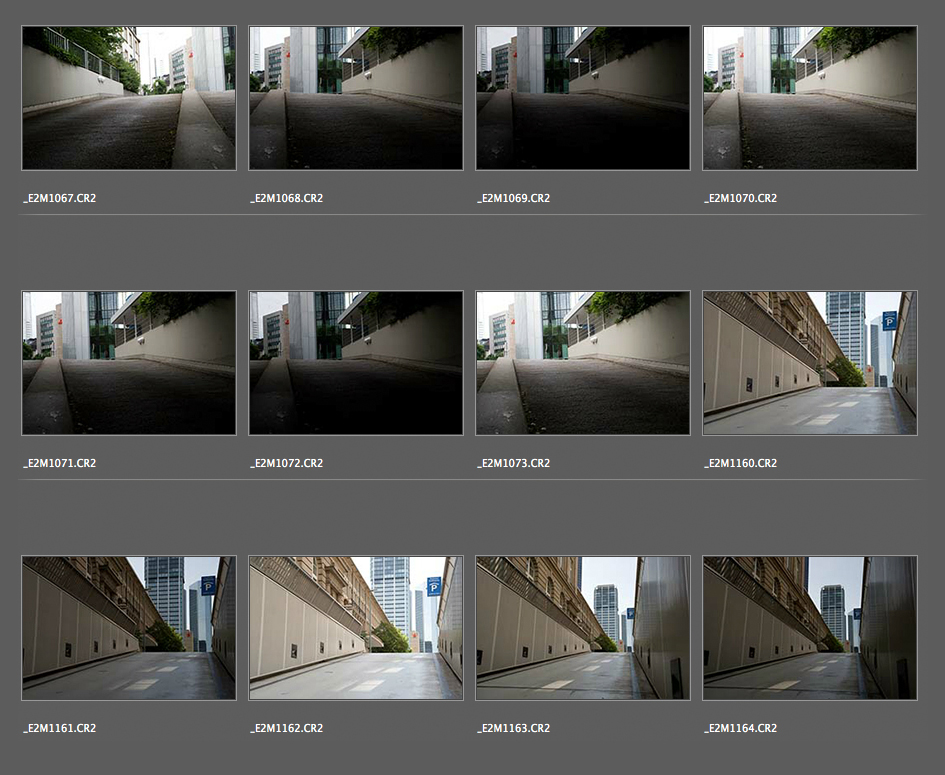The image size is (945, 775).
Task: Click the _E2M1164.CR2 image thumbnail
Action: 810,628
